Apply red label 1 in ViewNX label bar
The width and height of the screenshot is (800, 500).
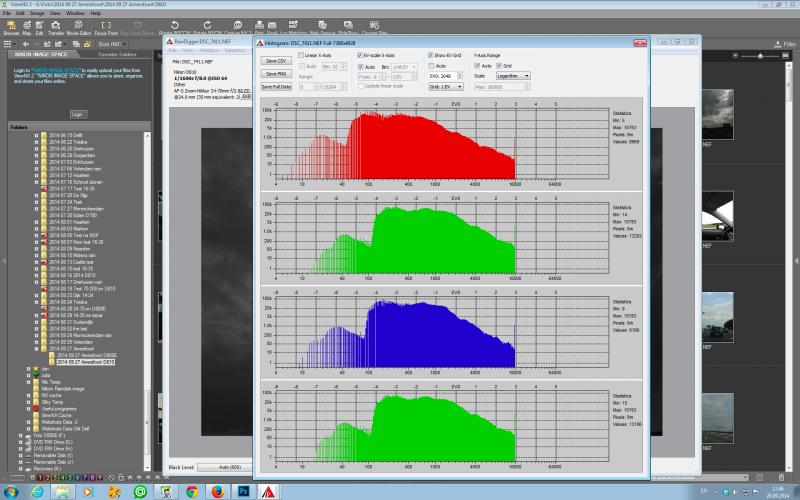pos(40,478)
